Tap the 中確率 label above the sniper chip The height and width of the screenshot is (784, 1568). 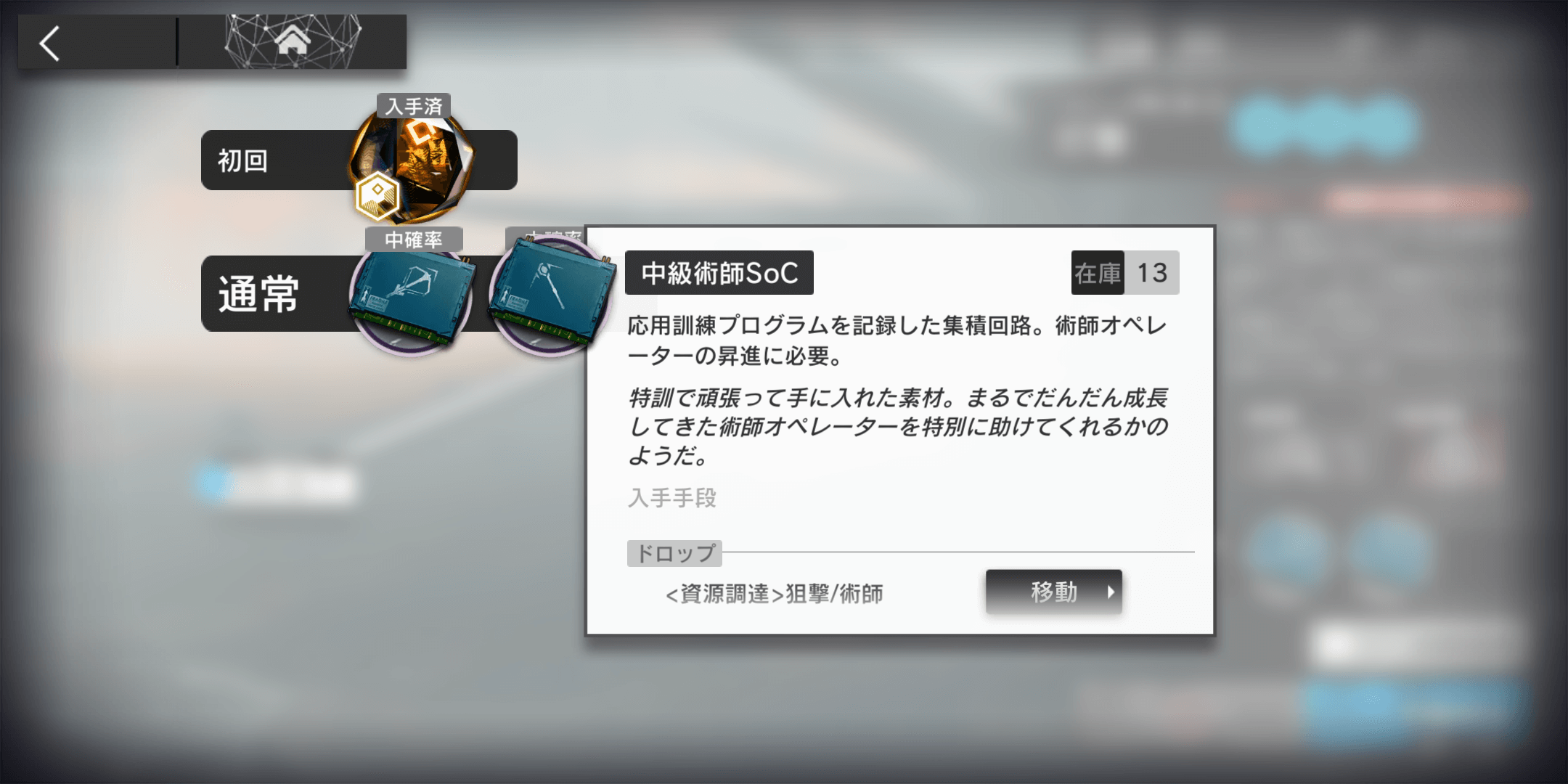pyautogui.click(x=414, y=239)
